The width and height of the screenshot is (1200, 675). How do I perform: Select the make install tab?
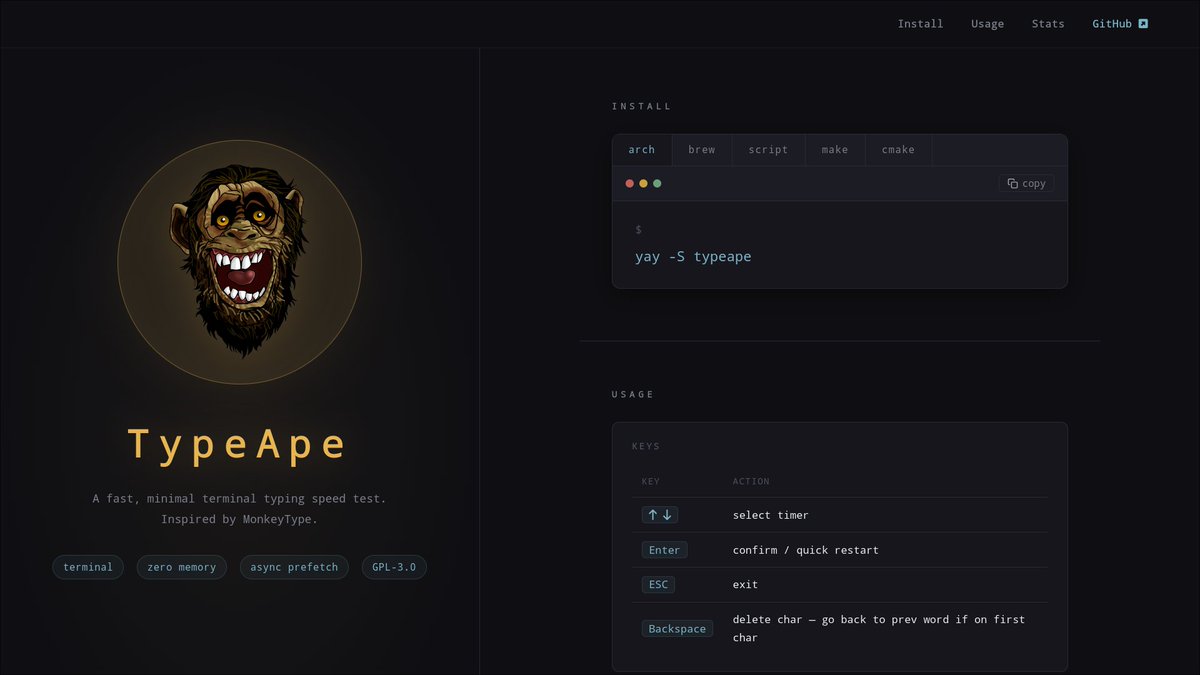tap(835, 150)
